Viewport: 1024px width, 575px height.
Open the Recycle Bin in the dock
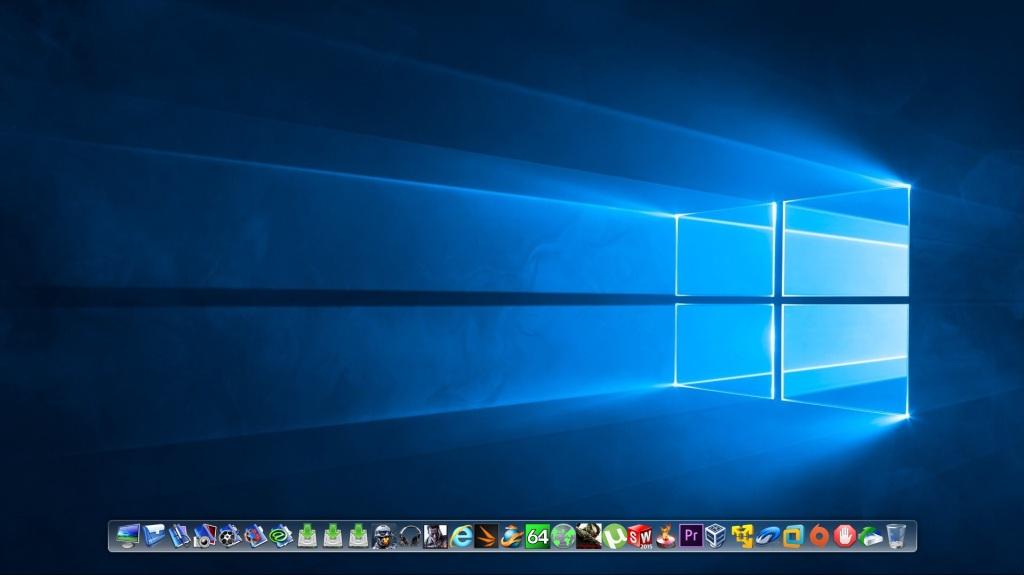[896, 536]
